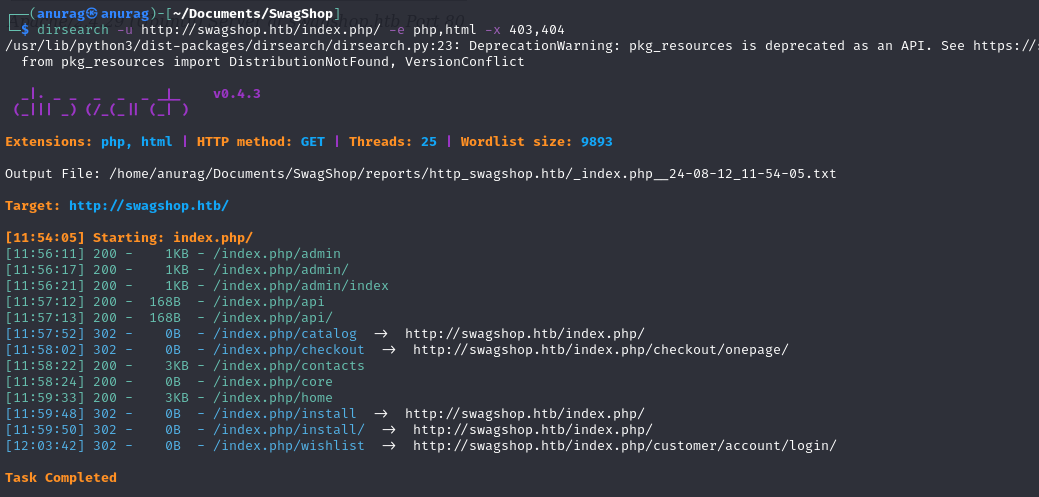This screenshot has width=1039, height=497.
Task: Click the Wordlist size value 9893
Action: coord(592,141)
